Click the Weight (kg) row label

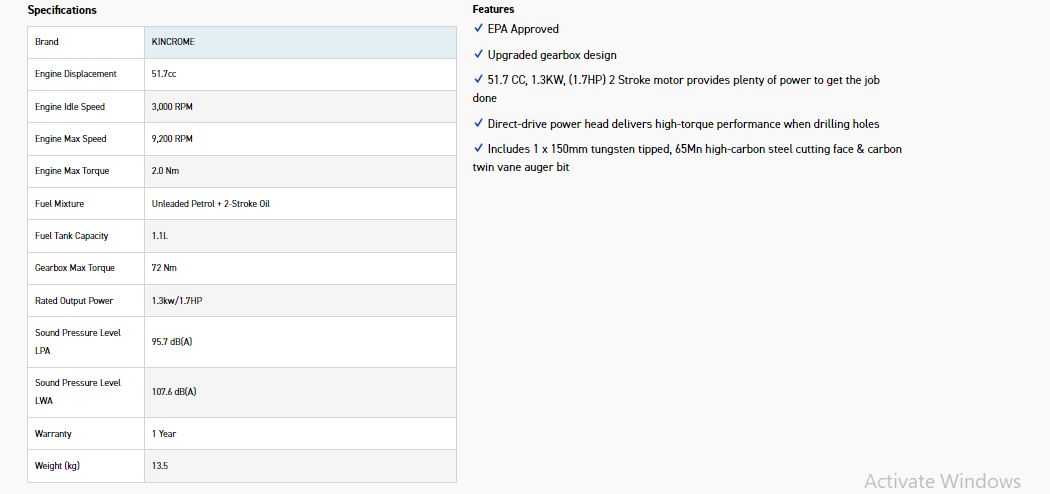[57, 466]
